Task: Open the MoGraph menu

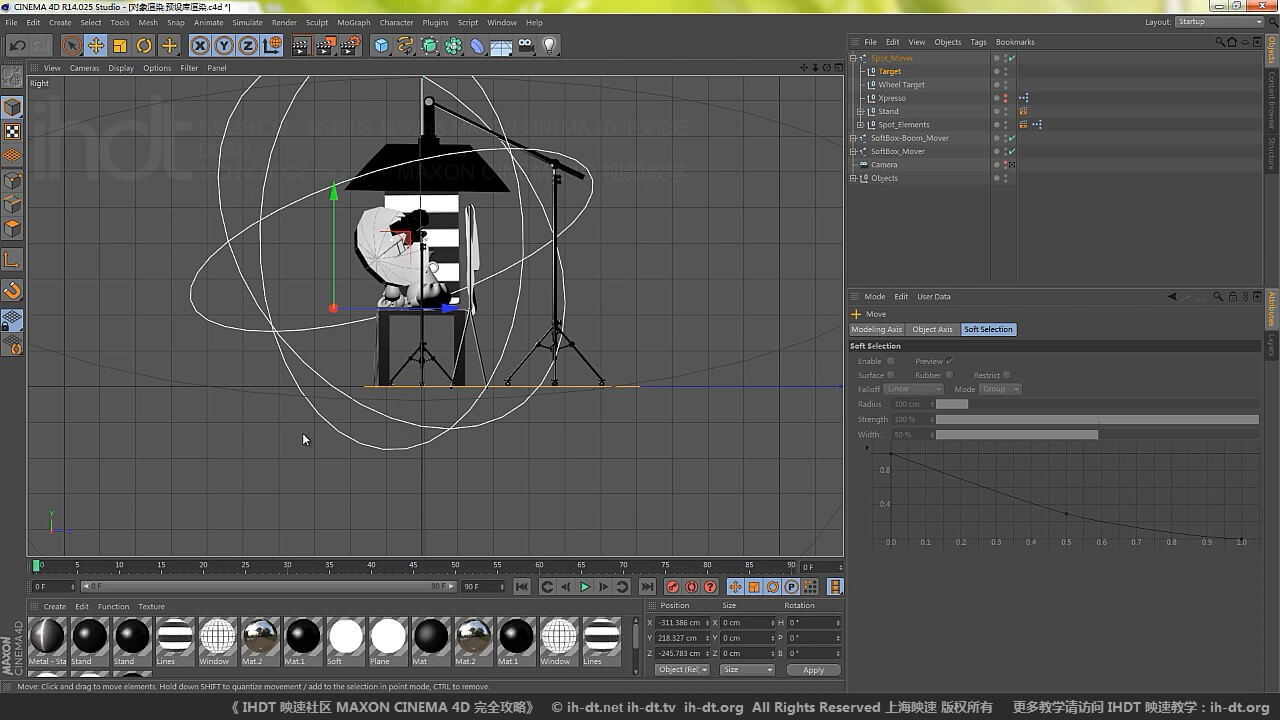Action: (353, 22)
